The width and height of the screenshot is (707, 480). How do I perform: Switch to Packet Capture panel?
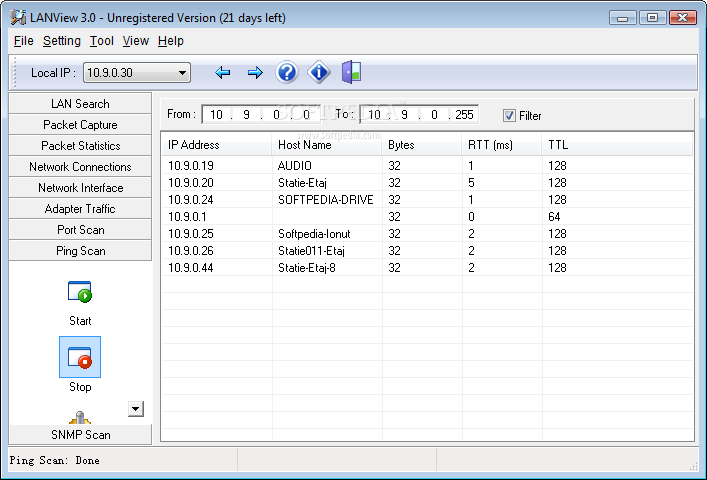pos(80,125)
